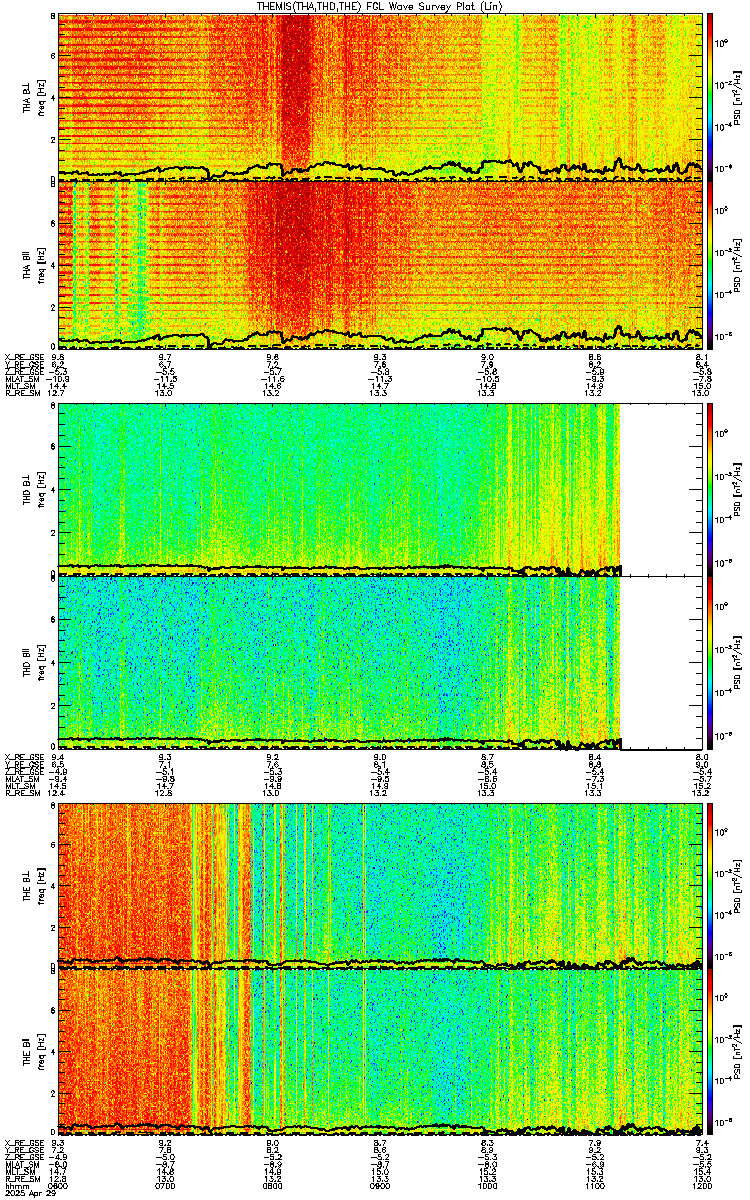Click the 0600 time tick label

click(x=59, y=1185)
